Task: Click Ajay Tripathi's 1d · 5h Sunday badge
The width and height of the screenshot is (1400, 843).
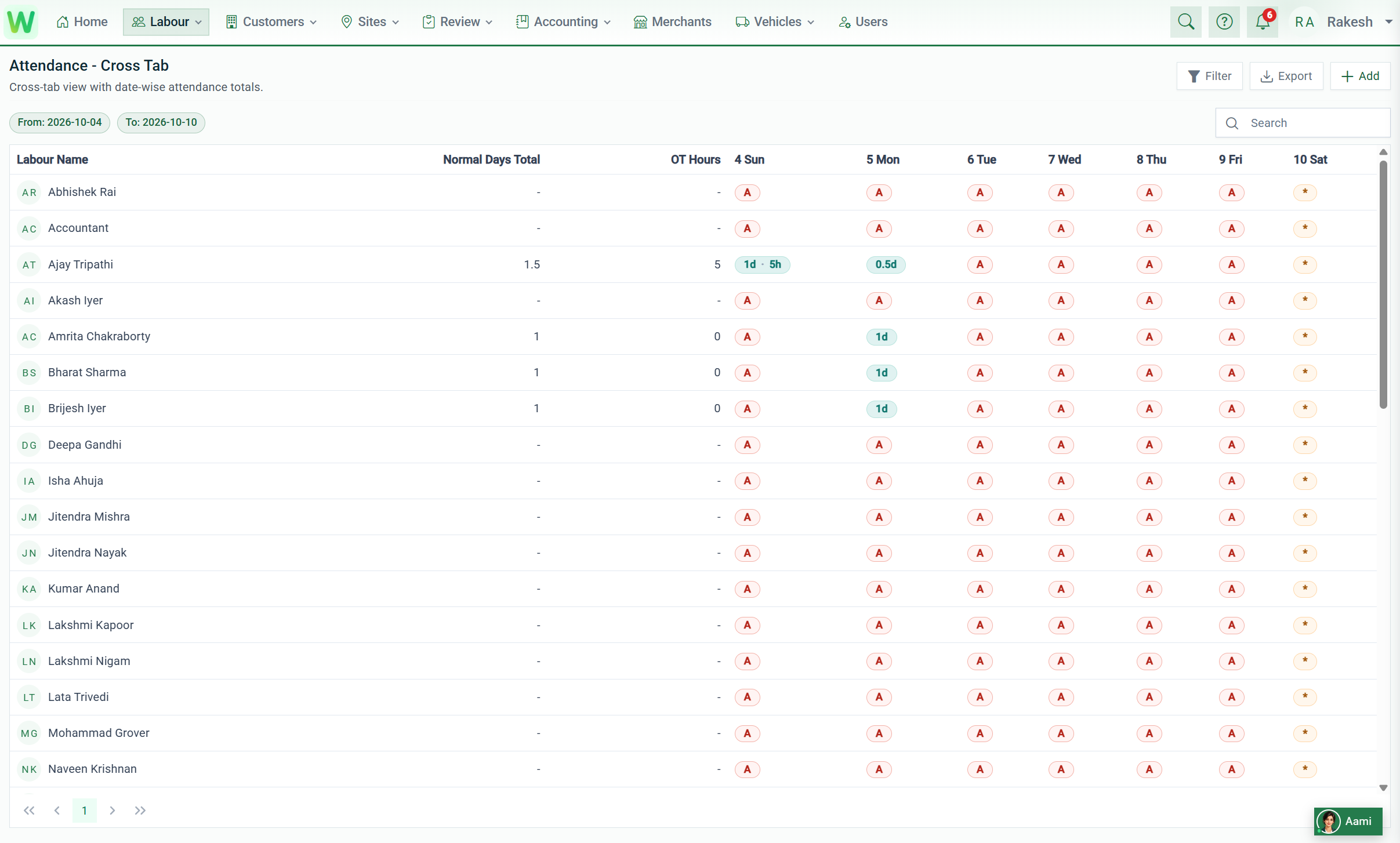Action: (762, 265)
